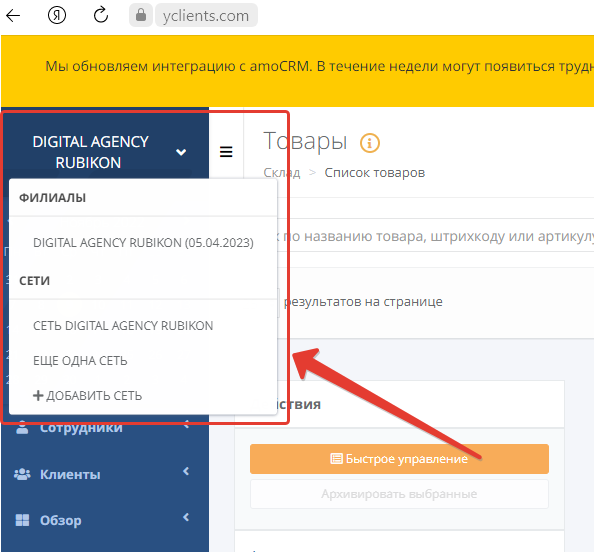
Task: Click the Архивировать выбранные button
Action: point(399,494)
